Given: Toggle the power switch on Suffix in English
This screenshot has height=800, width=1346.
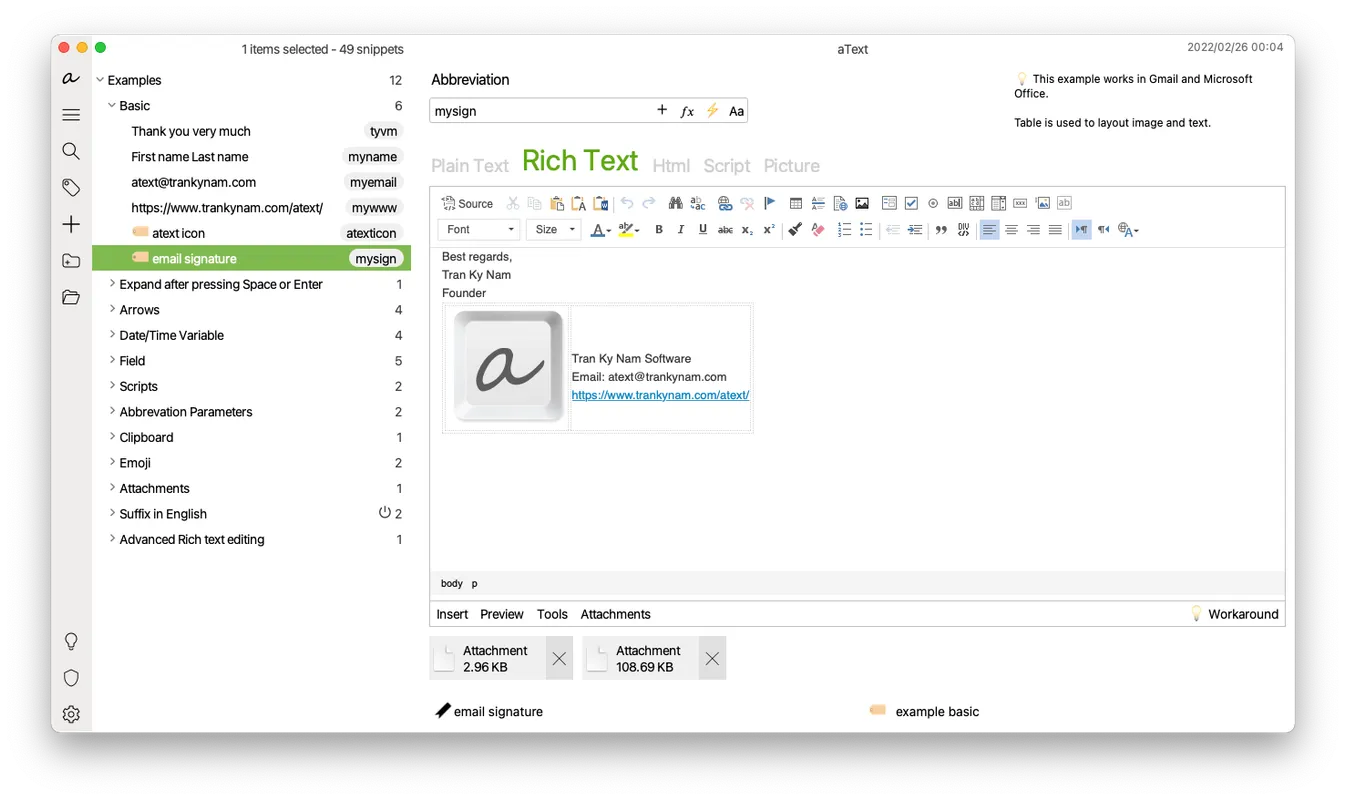Looking at the screenshot, I should click(385, 512).
